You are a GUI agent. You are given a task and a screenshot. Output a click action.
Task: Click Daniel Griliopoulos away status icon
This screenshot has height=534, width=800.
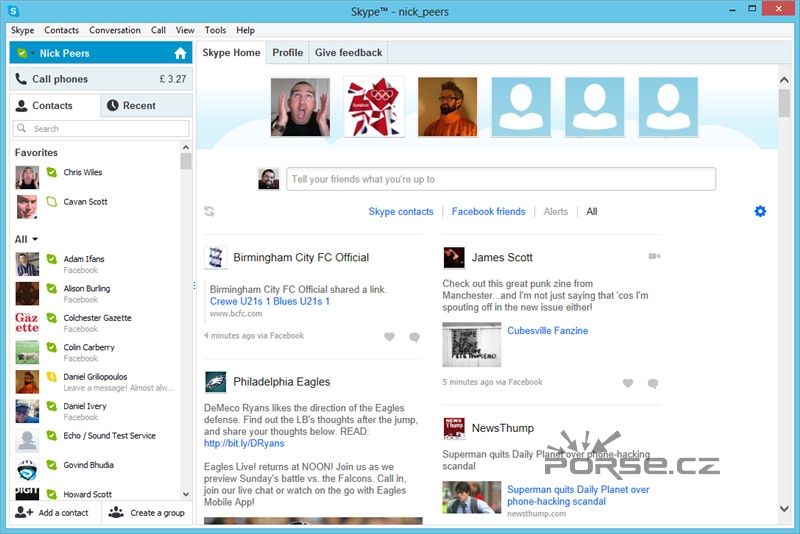(52, 377)
